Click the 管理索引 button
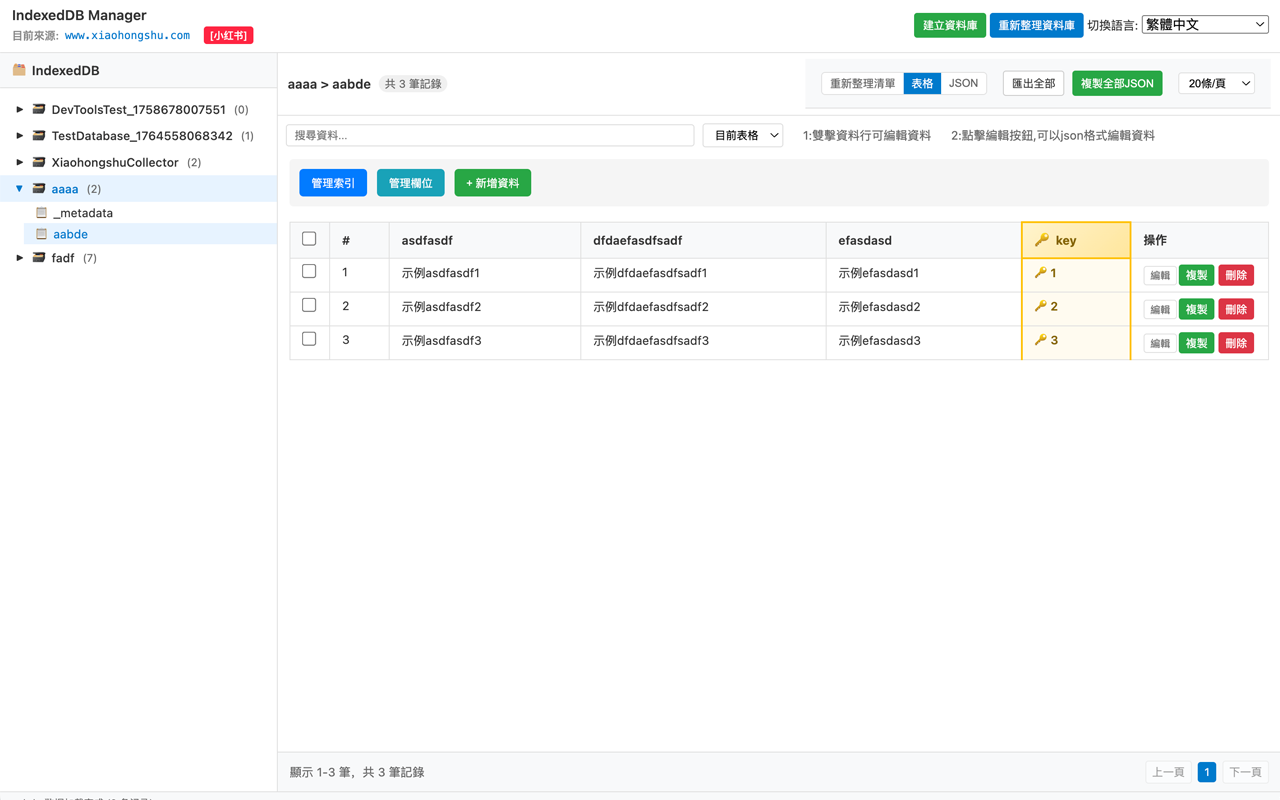Image resolution: width=1280 pixels, height=800 pixels. [x=333, y=183]
